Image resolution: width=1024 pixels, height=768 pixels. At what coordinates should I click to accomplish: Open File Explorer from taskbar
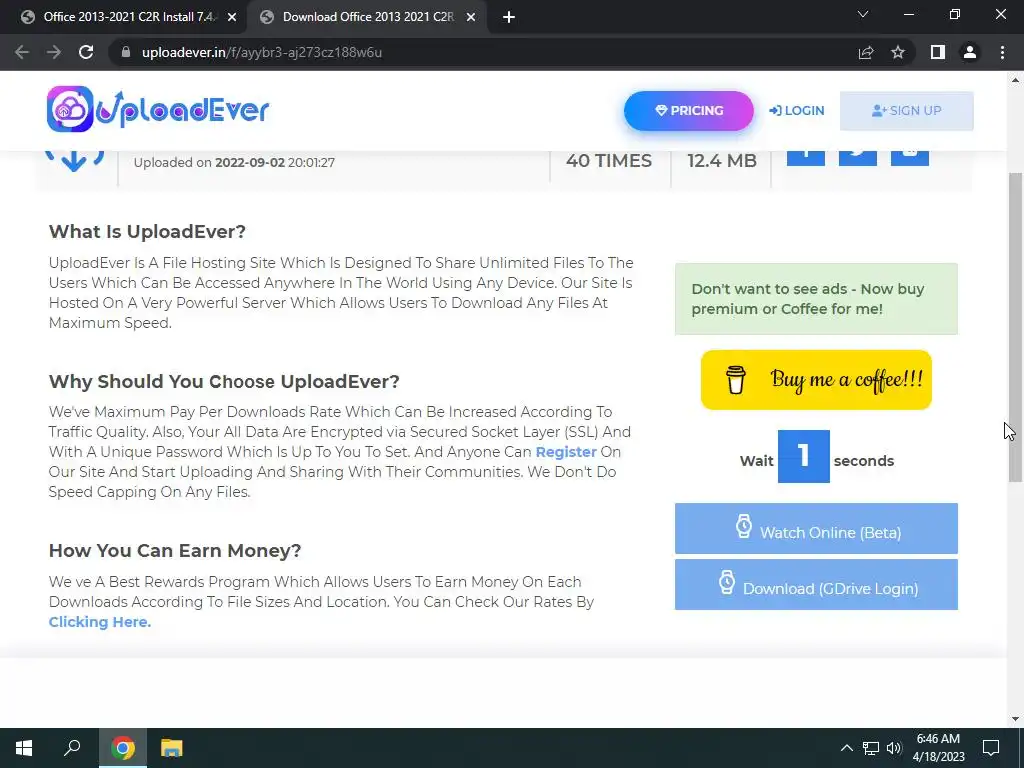172,748
